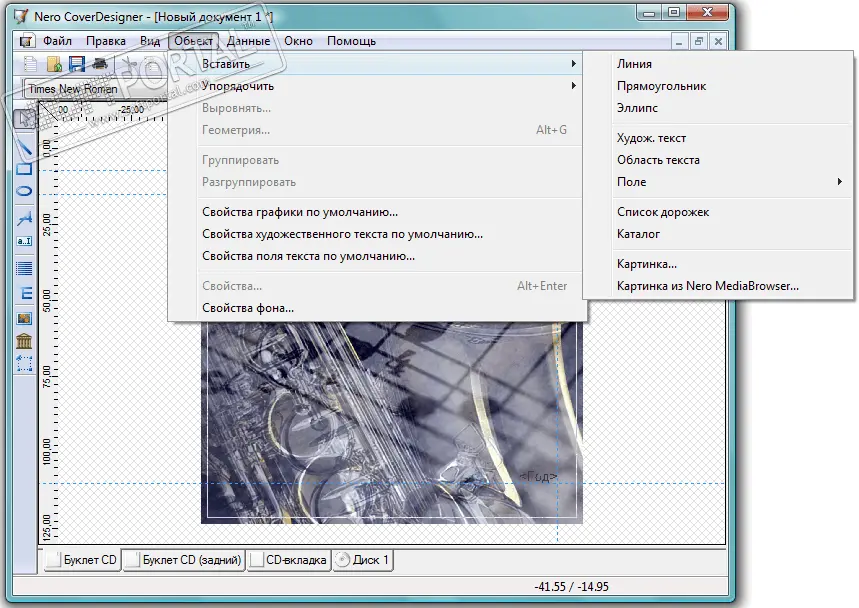Image resolution: width=859 pixels, height=608 pixels.
Task: Insert Прямоугольник from the submenu
Action: [661, 86]
